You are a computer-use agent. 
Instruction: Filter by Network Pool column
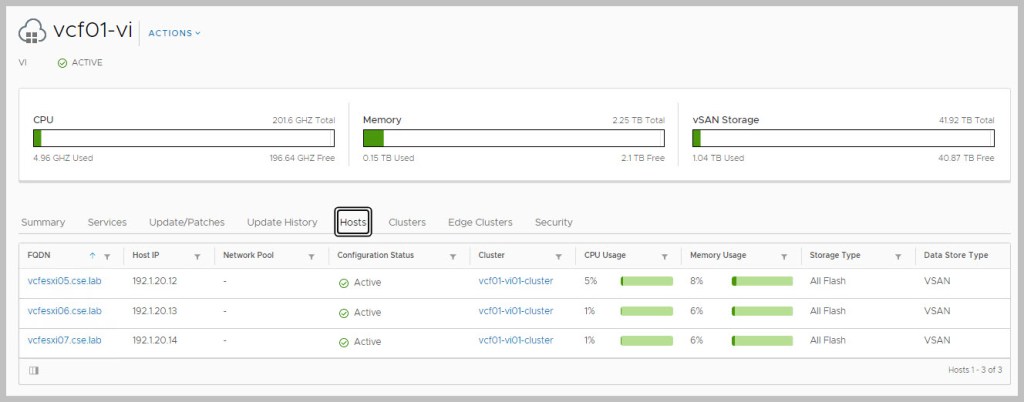[311, 256]
